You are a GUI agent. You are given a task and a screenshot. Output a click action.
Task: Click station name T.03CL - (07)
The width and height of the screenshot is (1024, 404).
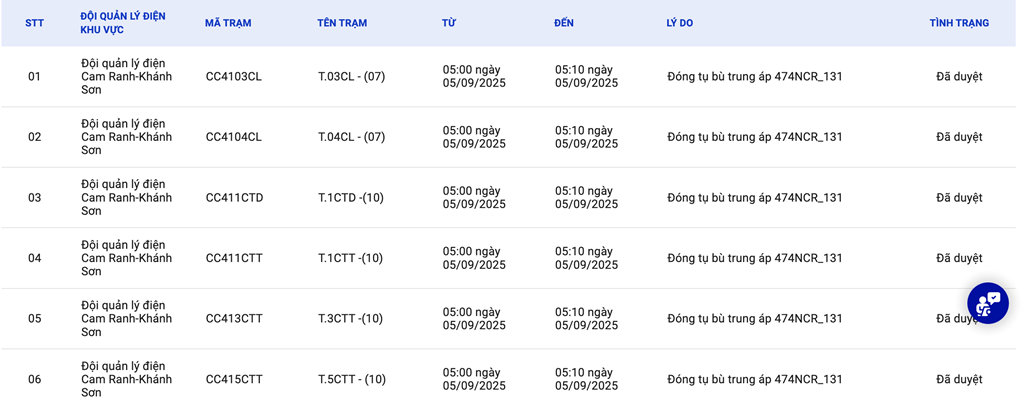tap(351, 76)
